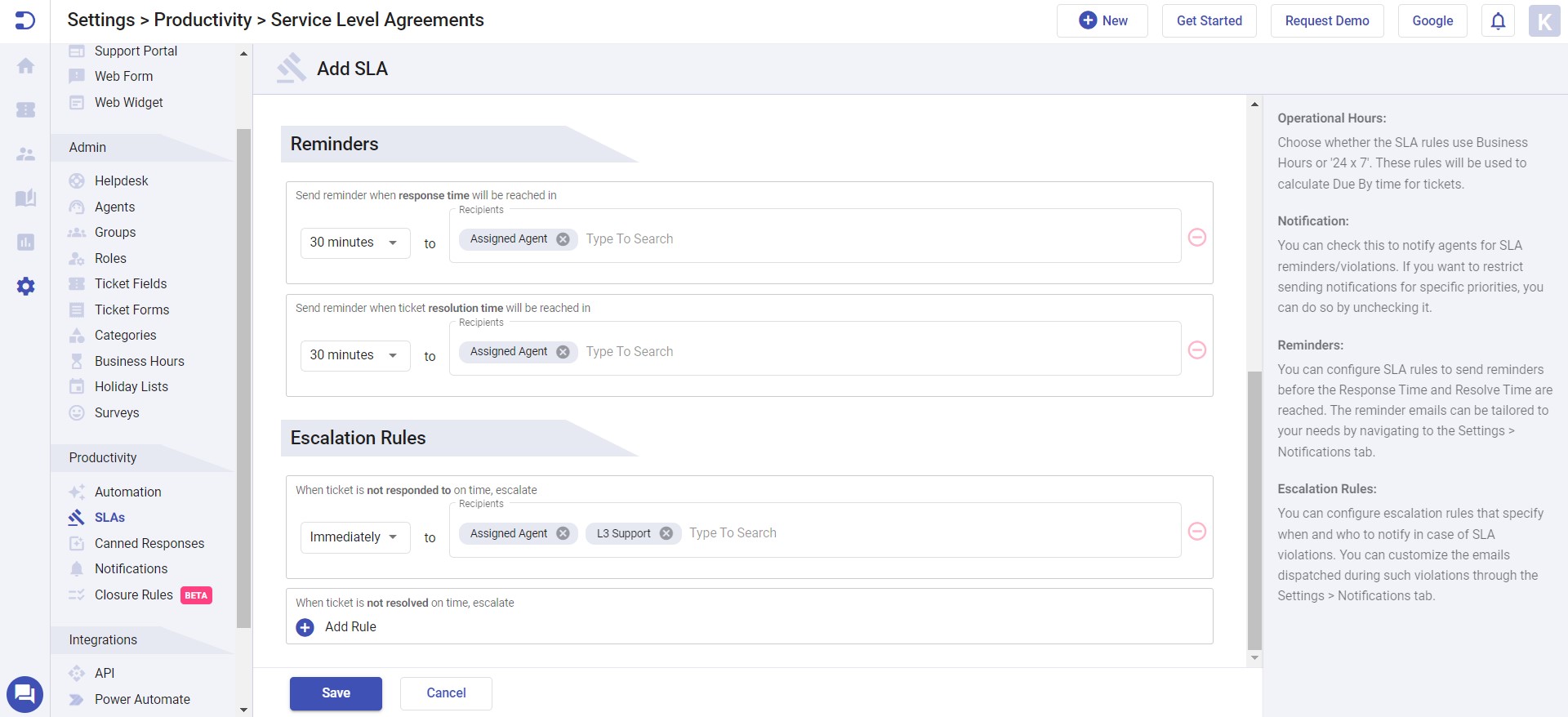1568x717 pixels.
Task: Open the tickets icon in left rail
Action: (x=26, y=109)
